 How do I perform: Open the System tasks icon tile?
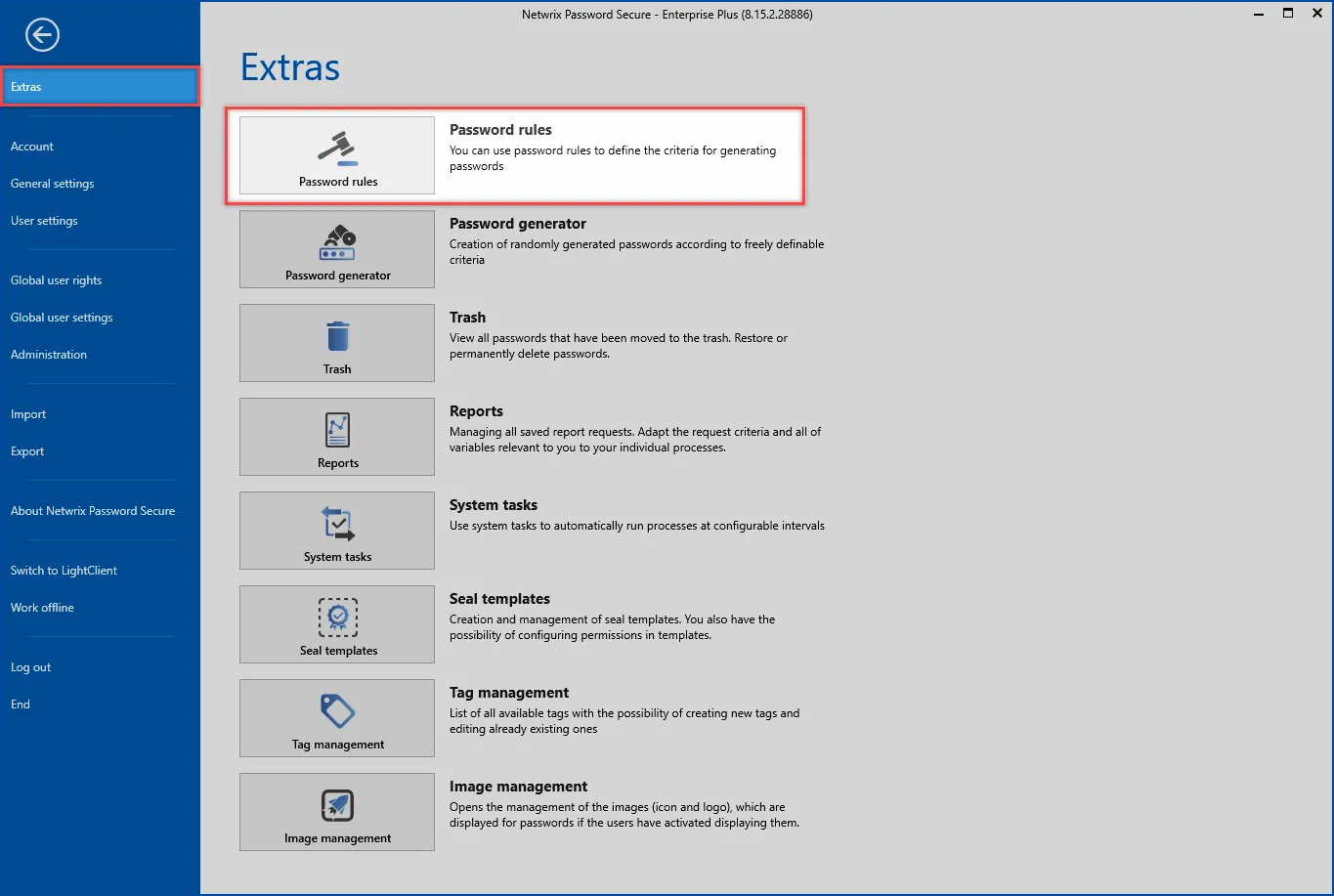[x=337, y=531]
